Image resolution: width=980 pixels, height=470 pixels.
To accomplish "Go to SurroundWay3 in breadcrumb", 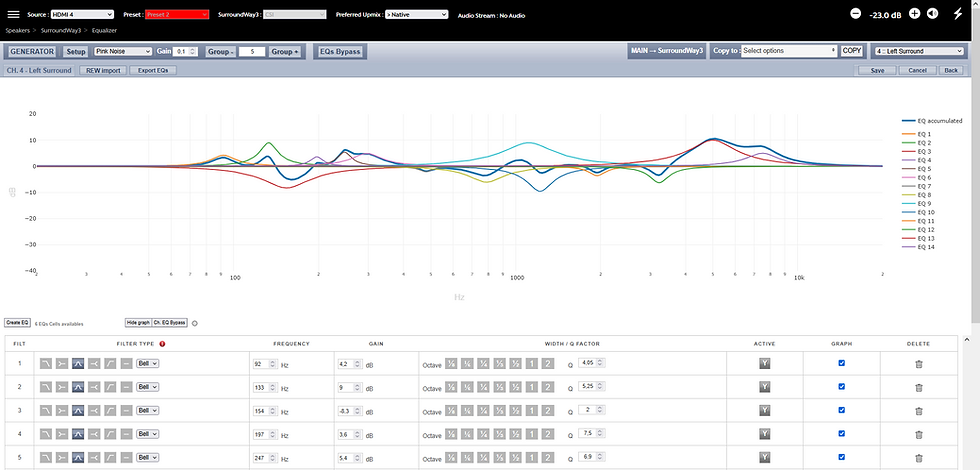I will pyautogui.click(x=59, y=29).
